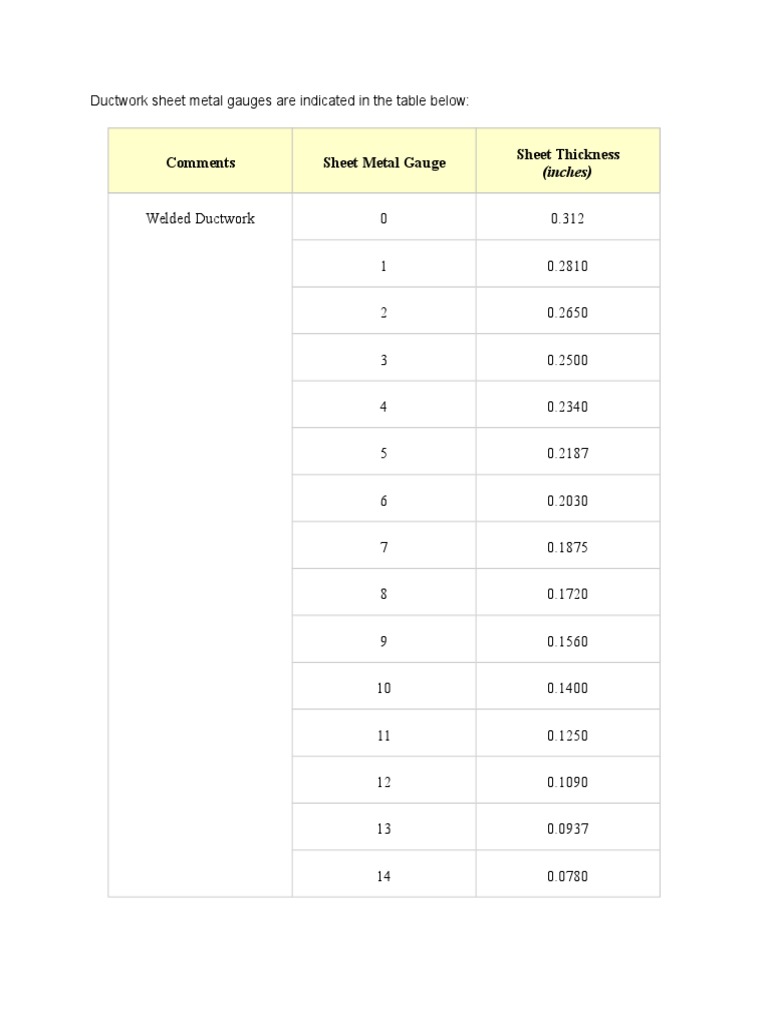Screen dimensions: 768x1024
Task: Select the 0.2500 thickness value
Action: (x=567, y=360)
